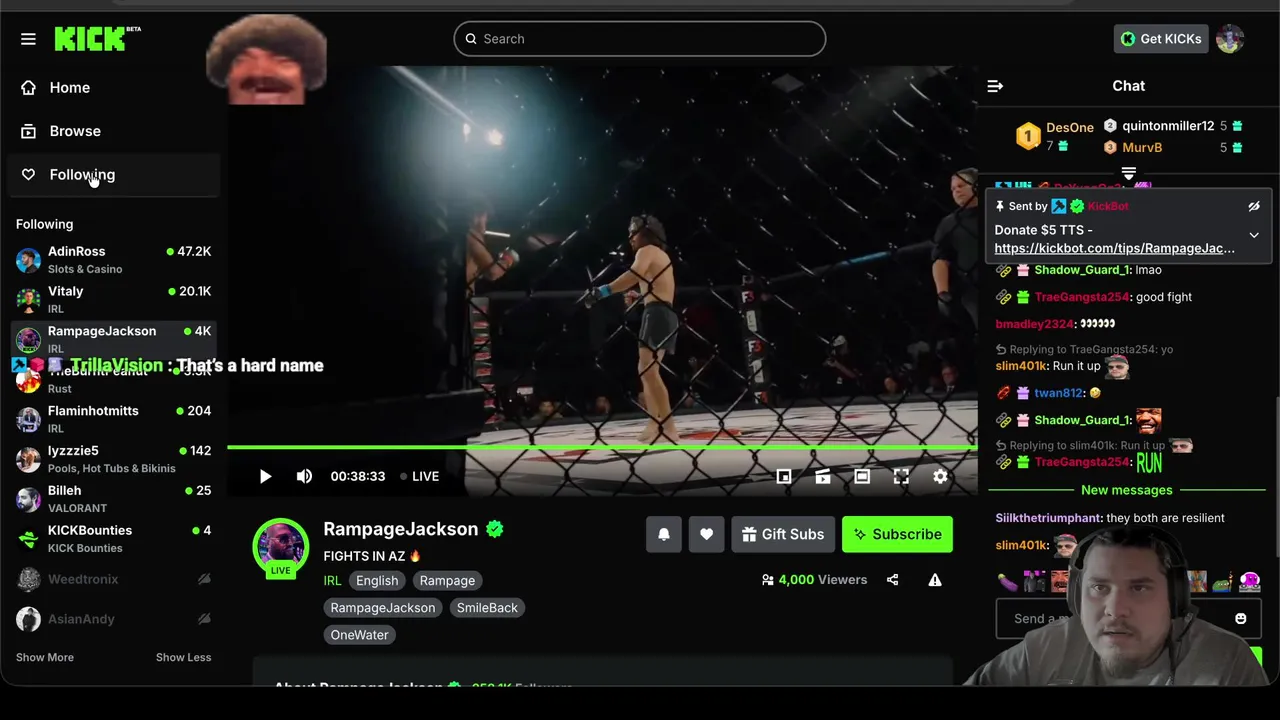1280x720 pixels.
Task: Click username Siilkthetriumphant in chat
Action: click(x=1048, y=518)
